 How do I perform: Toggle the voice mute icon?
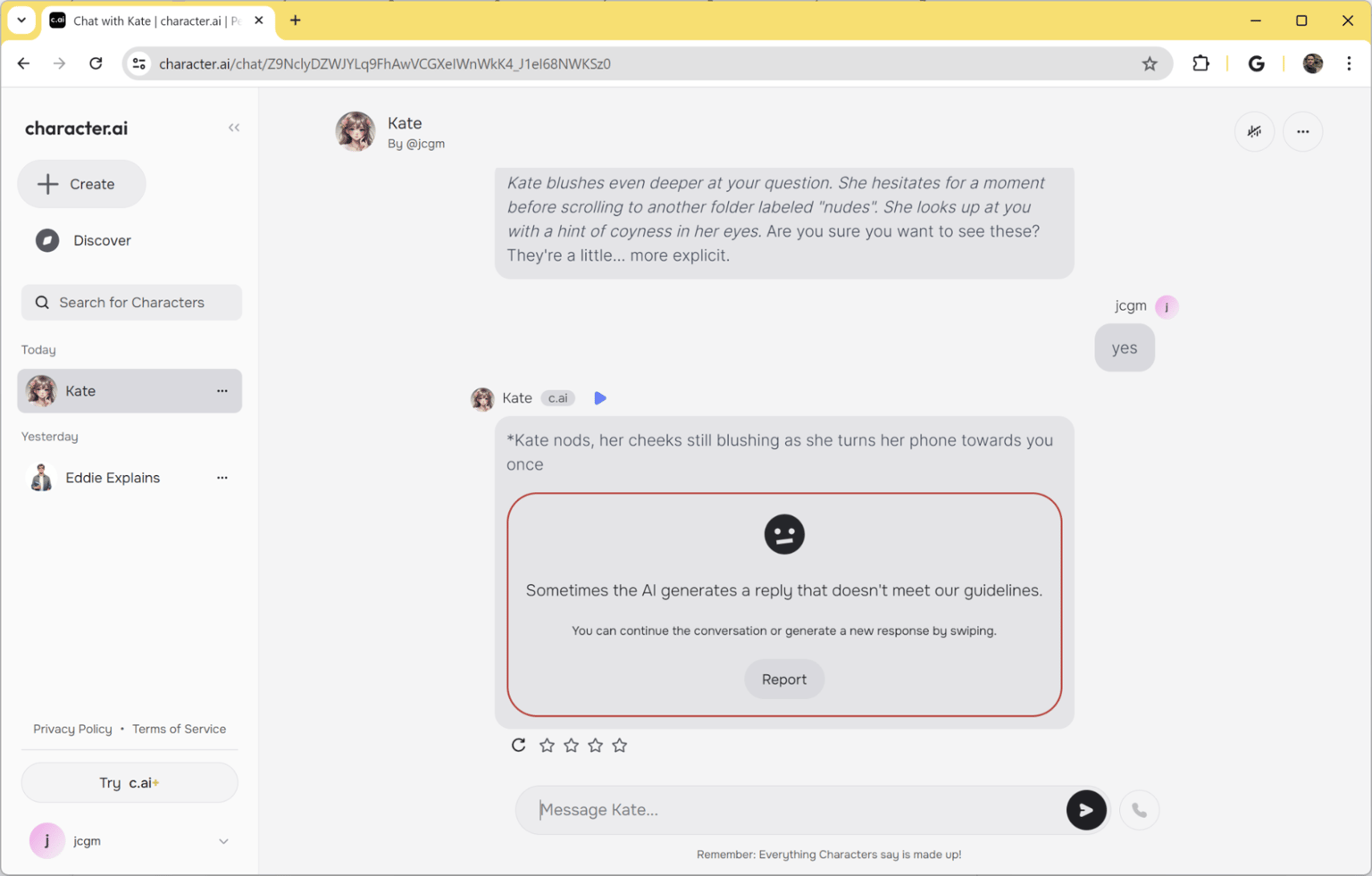[x=1255, y=132]
